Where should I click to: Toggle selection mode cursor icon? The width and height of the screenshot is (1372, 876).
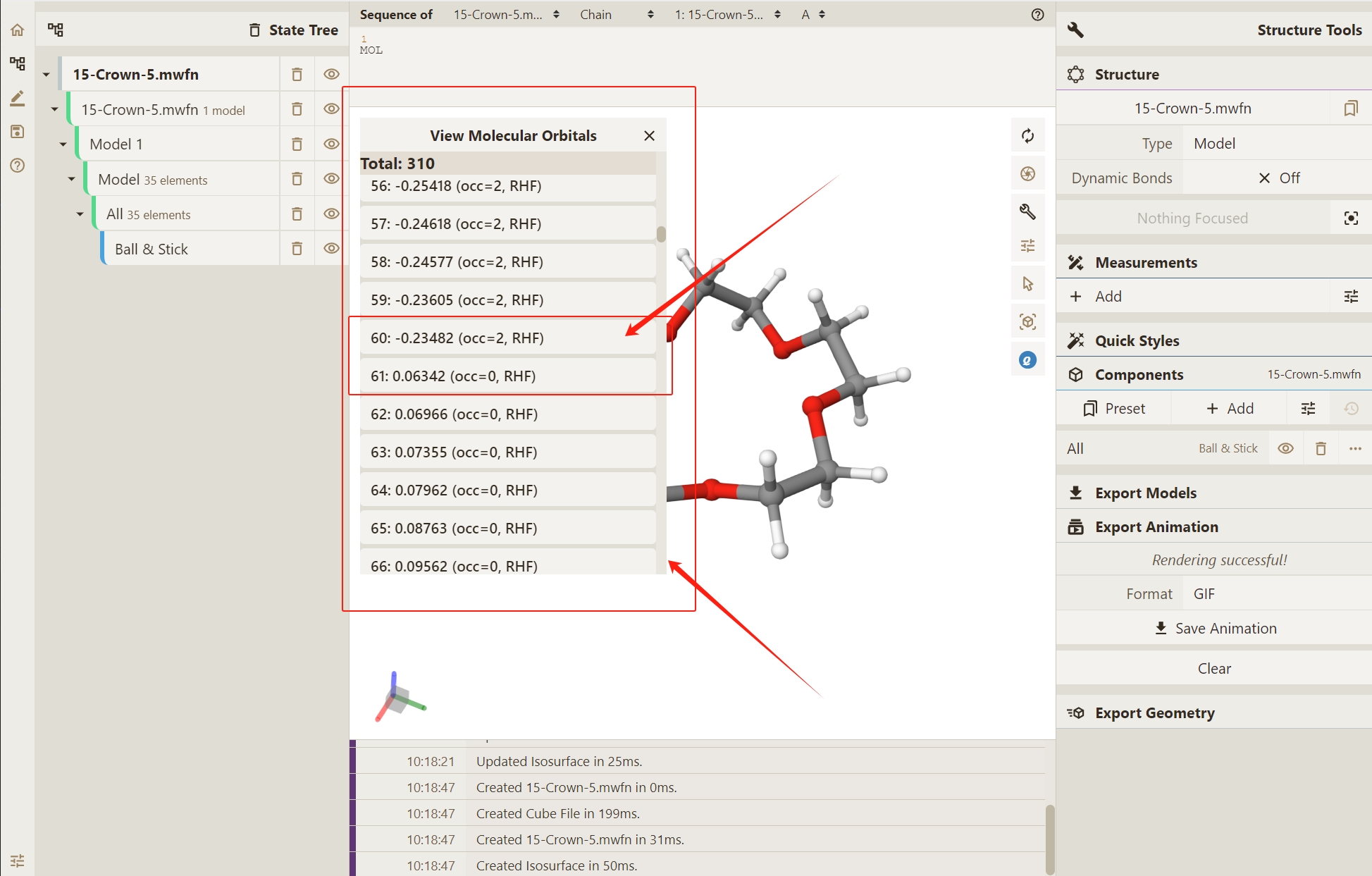click(1027, 283)
